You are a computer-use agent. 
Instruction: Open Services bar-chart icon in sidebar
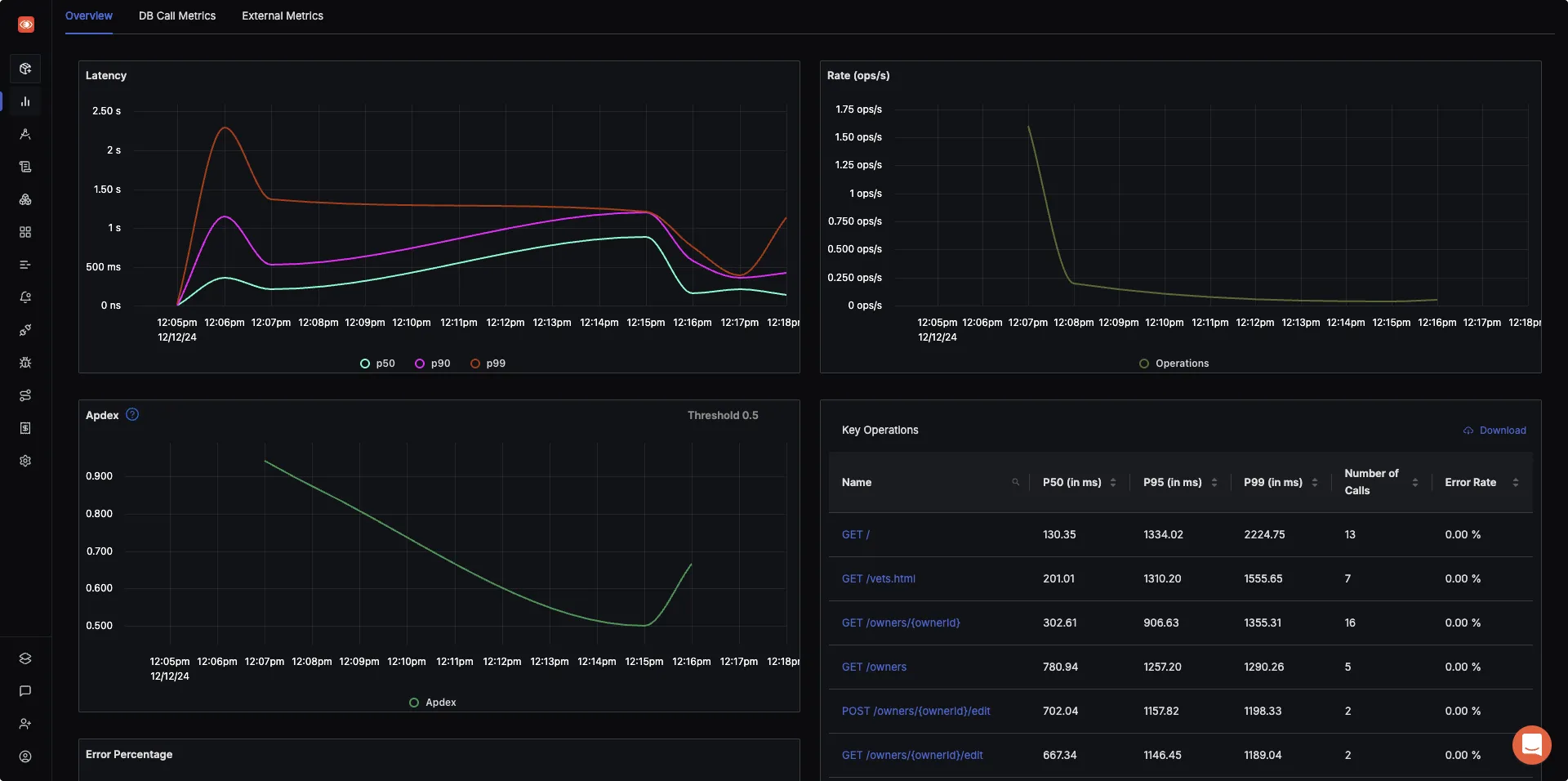tap(25, 101)
